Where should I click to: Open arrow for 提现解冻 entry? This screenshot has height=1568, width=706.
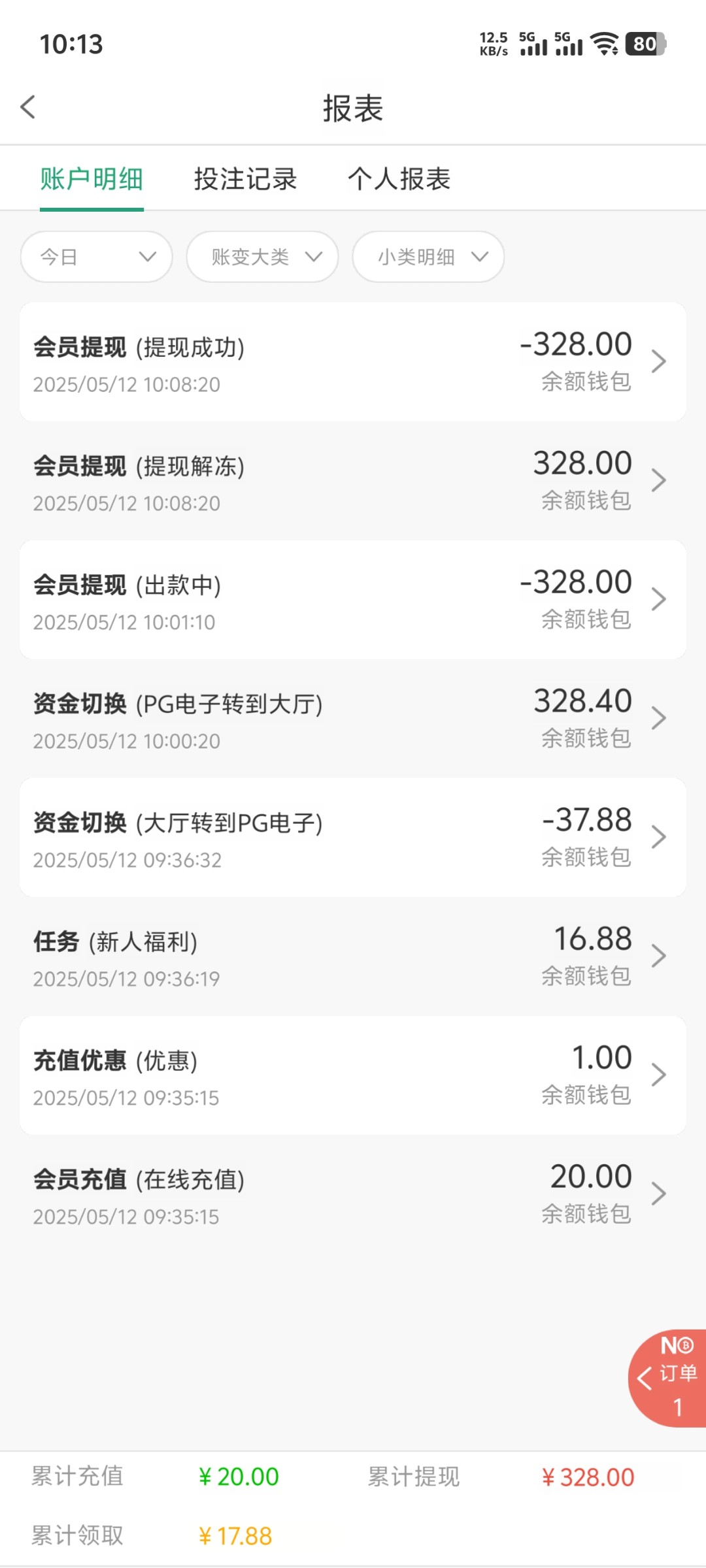tap(658, 480)
